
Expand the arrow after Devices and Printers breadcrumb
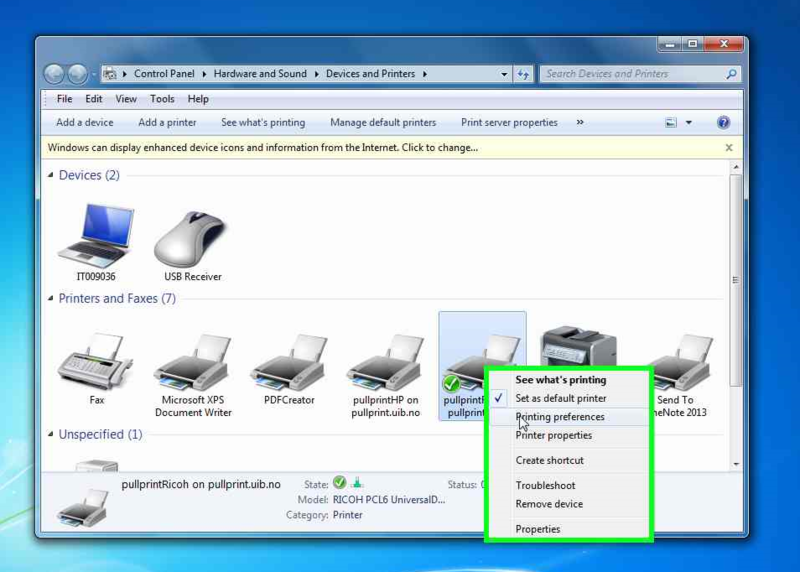tap(424, 74)
